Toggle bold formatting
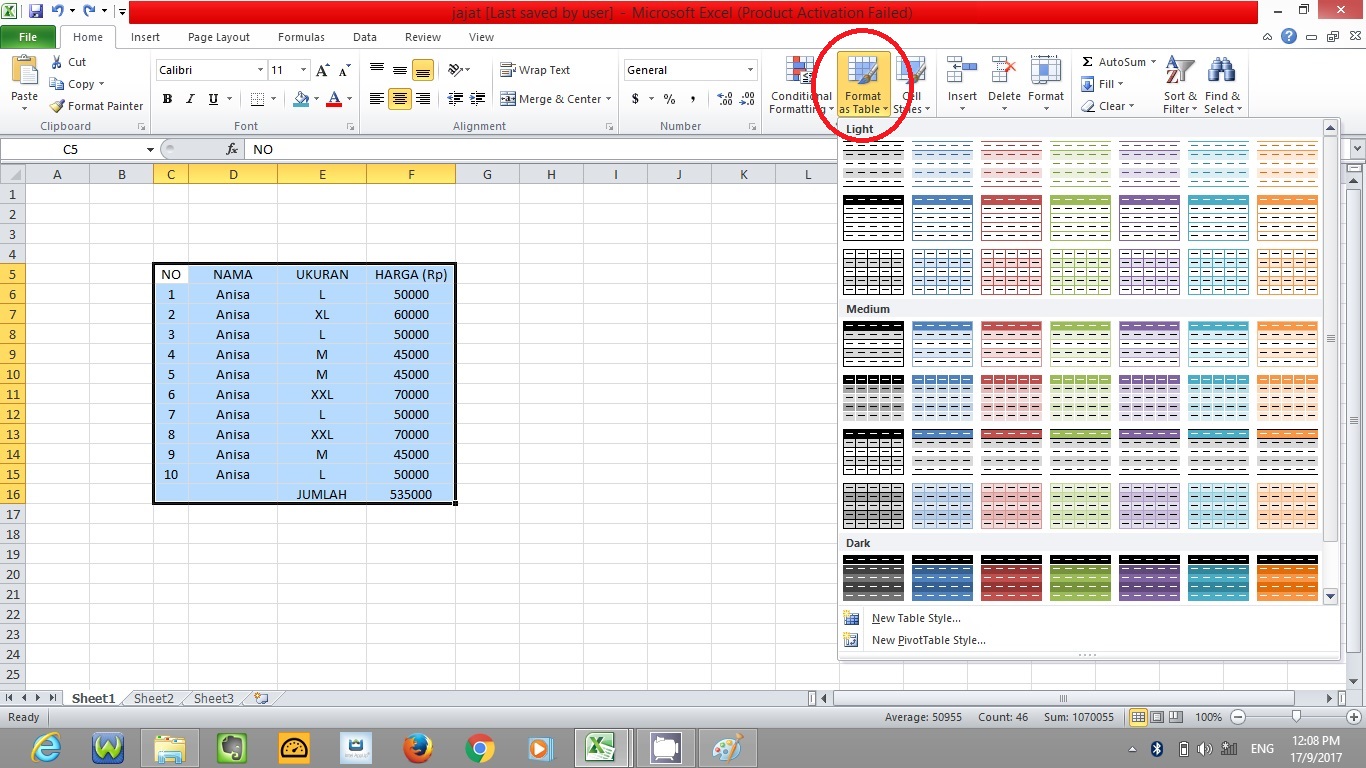This screenshot has width=1366, height=768. [167, 99]
